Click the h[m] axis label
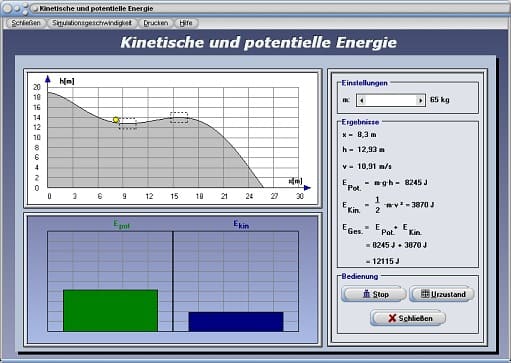 tap(67, 81)
